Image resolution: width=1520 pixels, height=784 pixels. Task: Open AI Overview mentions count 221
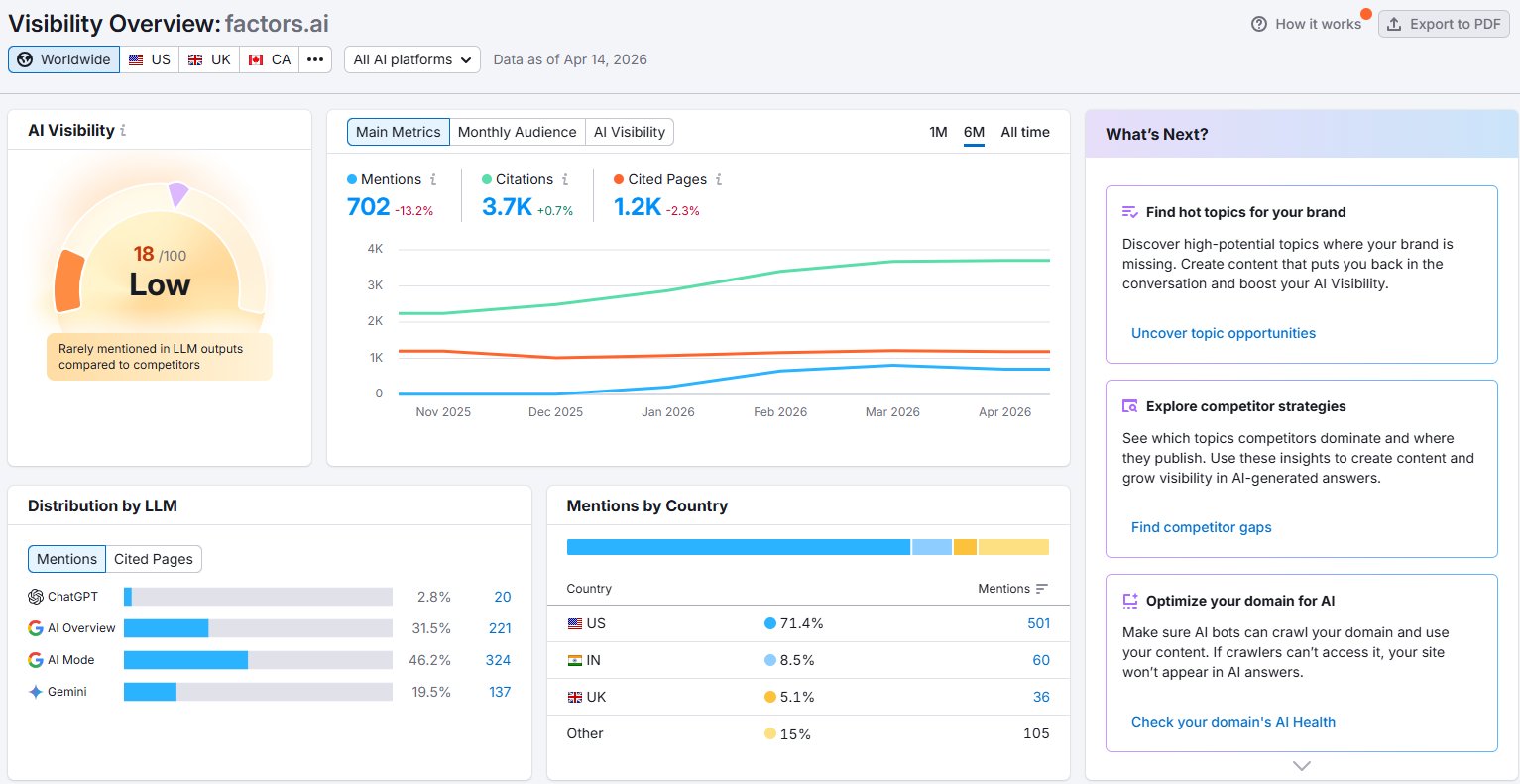tap(500, 628)
